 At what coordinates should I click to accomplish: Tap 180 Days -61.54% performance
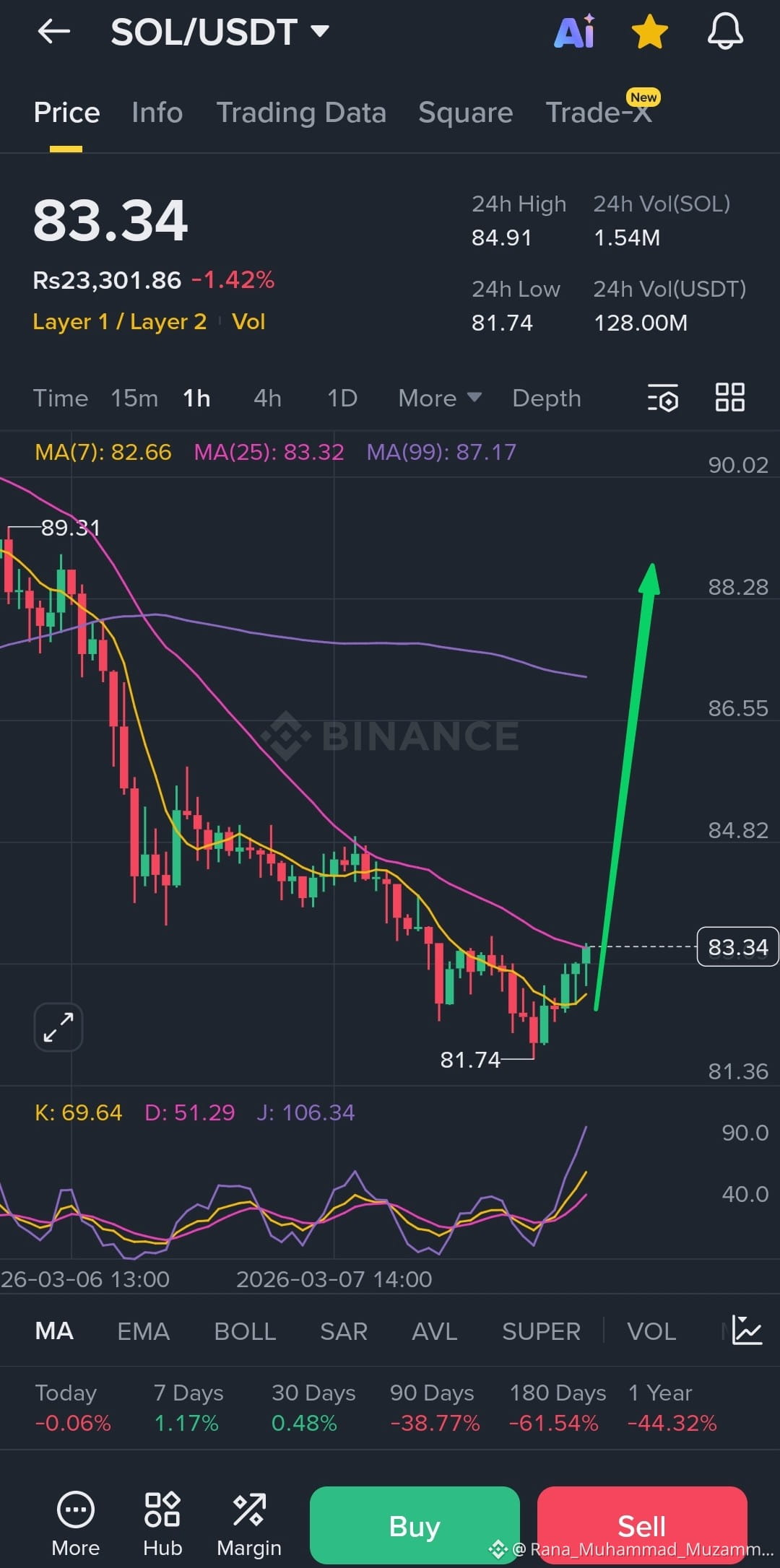point(557,1408)
